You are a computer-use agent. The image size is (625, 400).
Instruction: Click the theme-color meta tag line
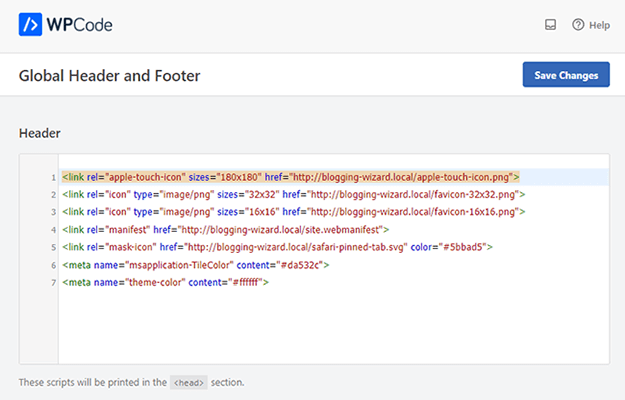point(165,282)
